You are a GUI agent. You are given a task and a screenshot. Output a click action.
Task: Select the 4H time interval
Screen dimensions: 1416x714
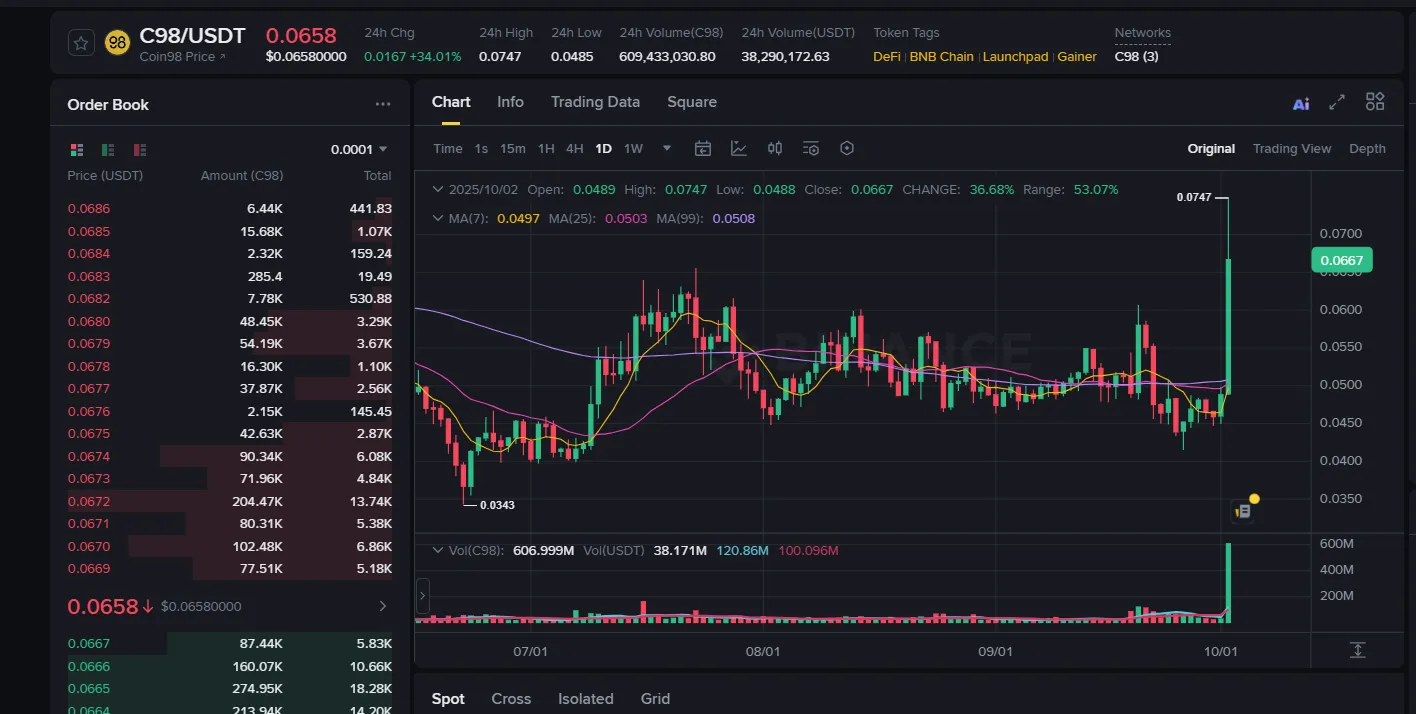pos(574,149)
